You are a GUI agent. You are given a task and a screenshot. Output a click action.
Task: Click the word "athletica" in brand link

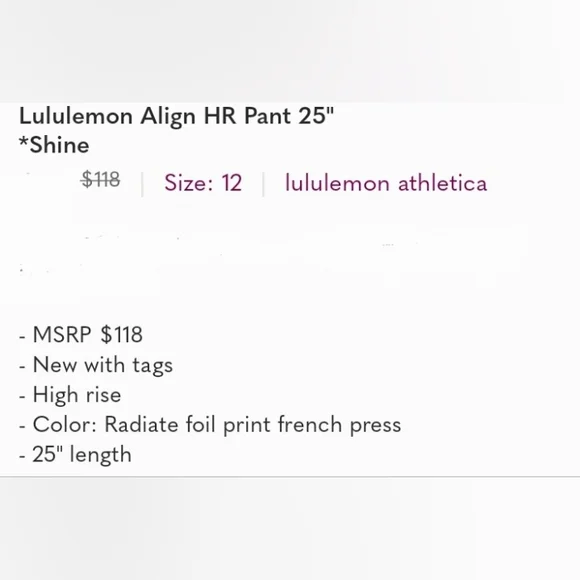pyautogui.click(x=442, y=183)
